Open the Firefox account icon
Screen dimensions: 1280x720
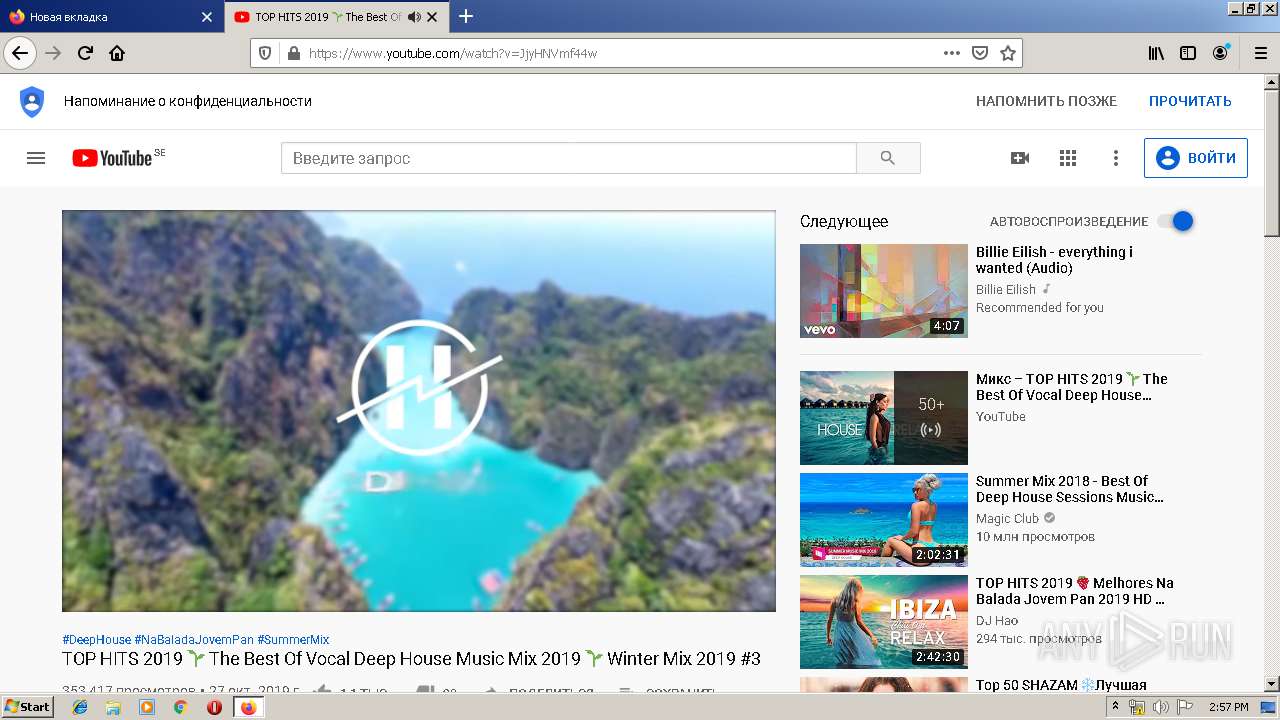pos(1220,53)
